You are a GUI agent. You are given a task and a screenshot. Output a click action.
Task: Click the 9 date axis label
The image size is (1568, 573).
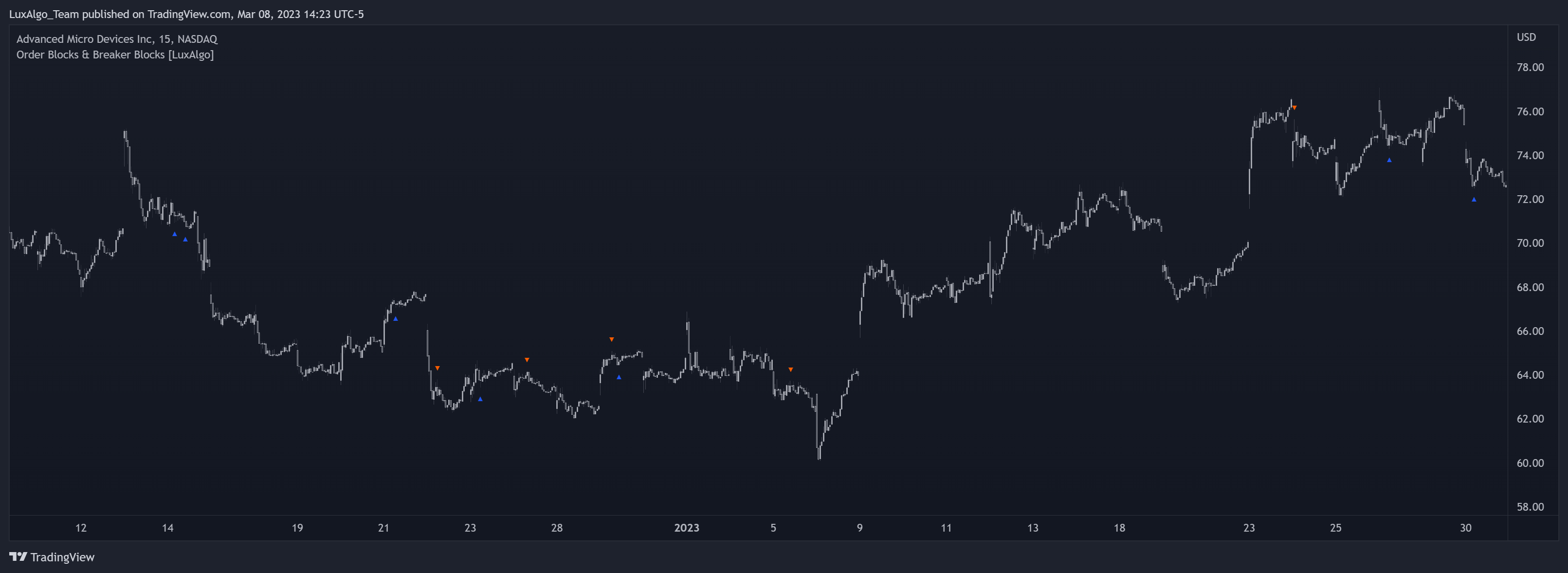tap(859, 528)
